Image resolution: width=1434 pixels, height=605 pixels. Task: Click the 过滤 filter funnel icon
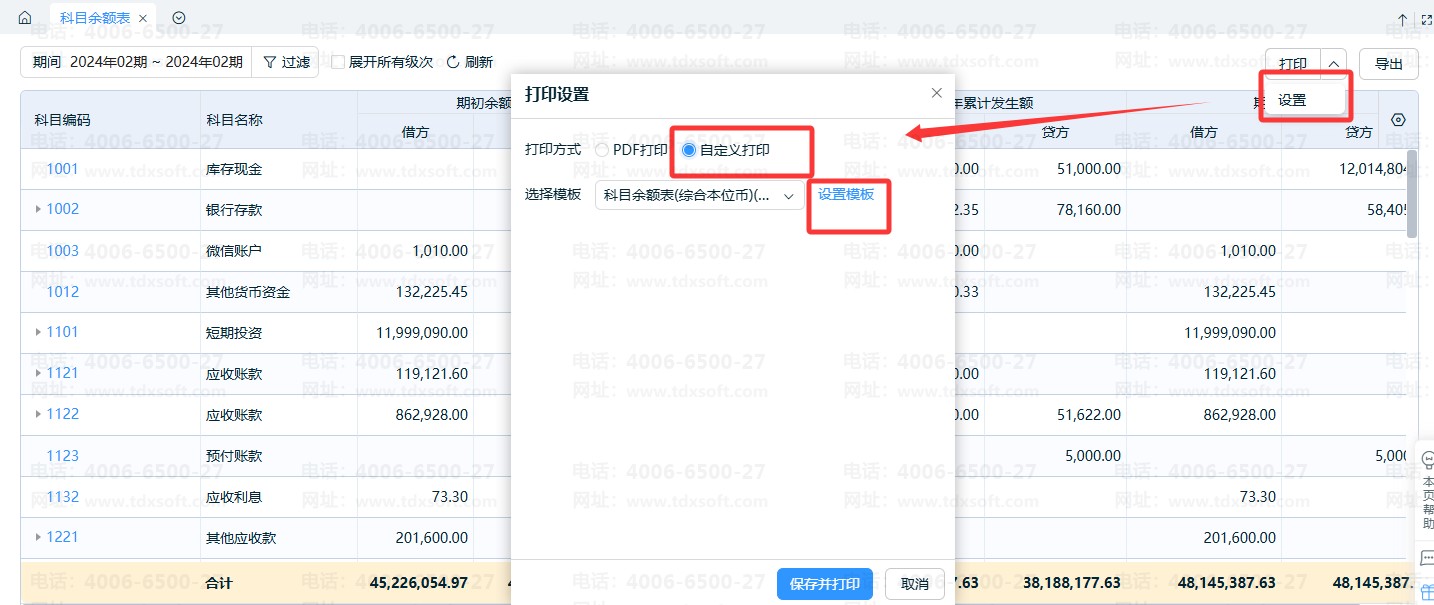[270, 62]
